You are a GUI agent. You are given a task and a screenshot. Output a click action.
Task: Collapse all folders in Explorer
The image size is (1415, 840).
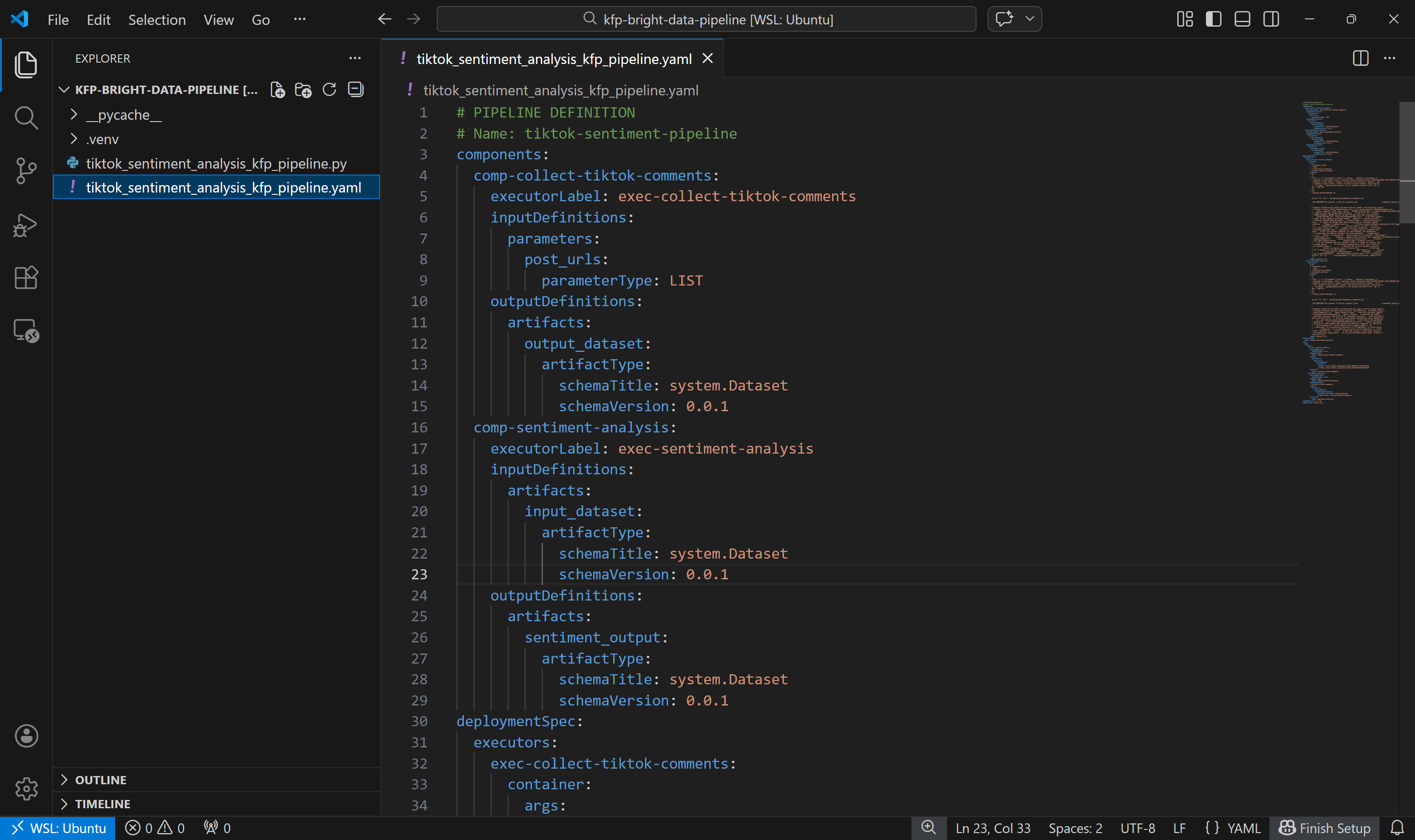tap(356, 89)
